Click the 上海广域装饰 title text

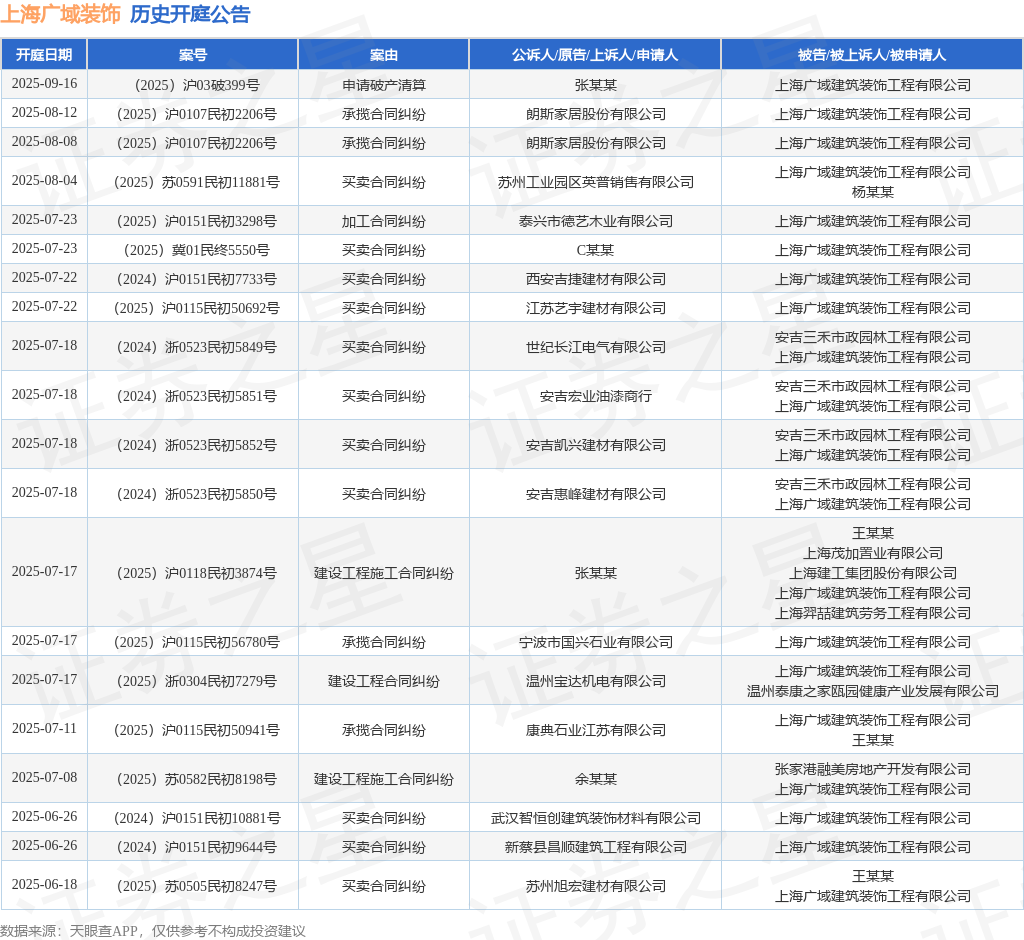pyautogui.click(x=61, y=14)
